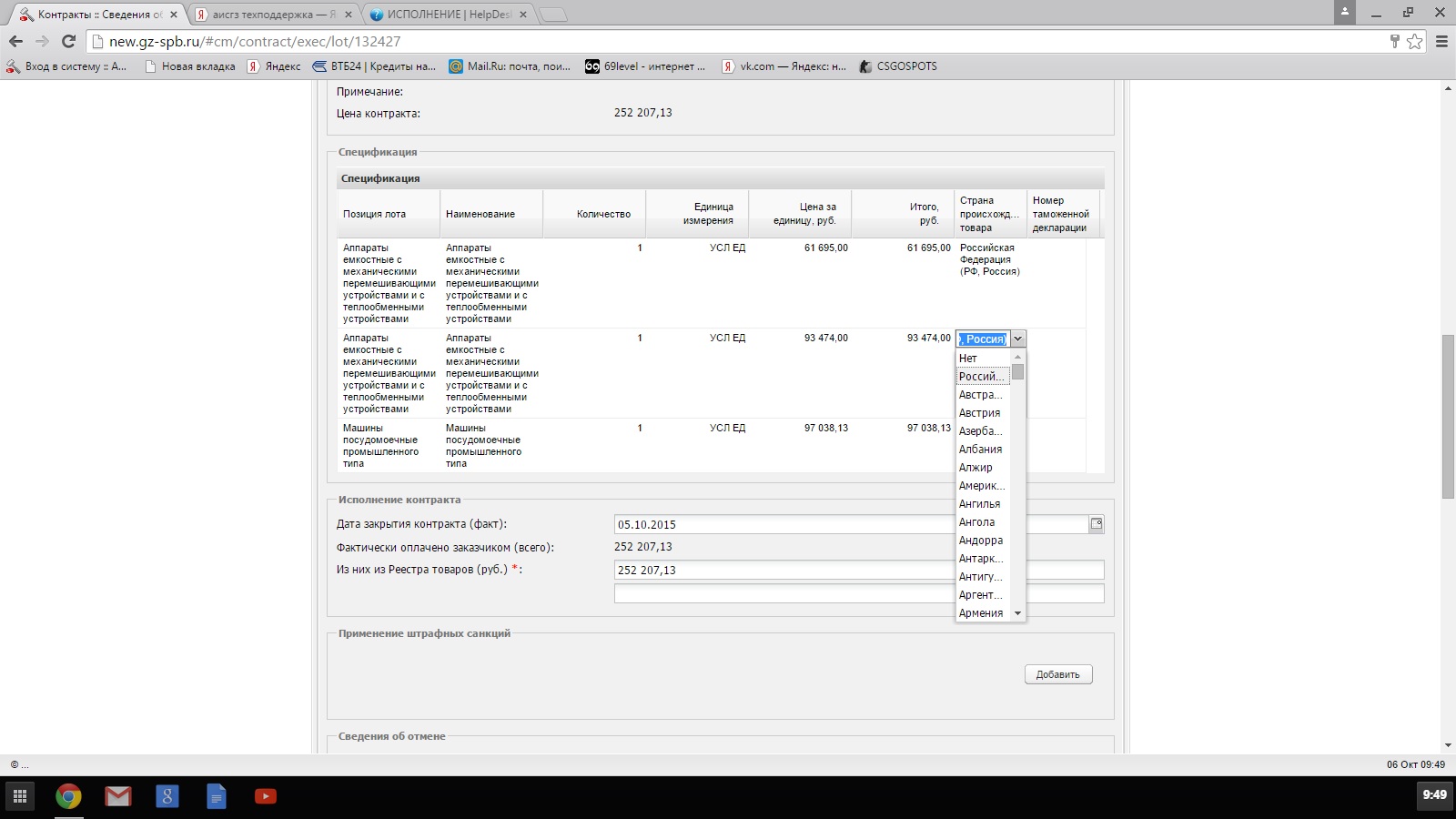The image size is (1456, 819).
Task: Close the 'ИСПОЛНЕНИЕ | HelpDesk' tab
Action: click(x=522, y=15)
